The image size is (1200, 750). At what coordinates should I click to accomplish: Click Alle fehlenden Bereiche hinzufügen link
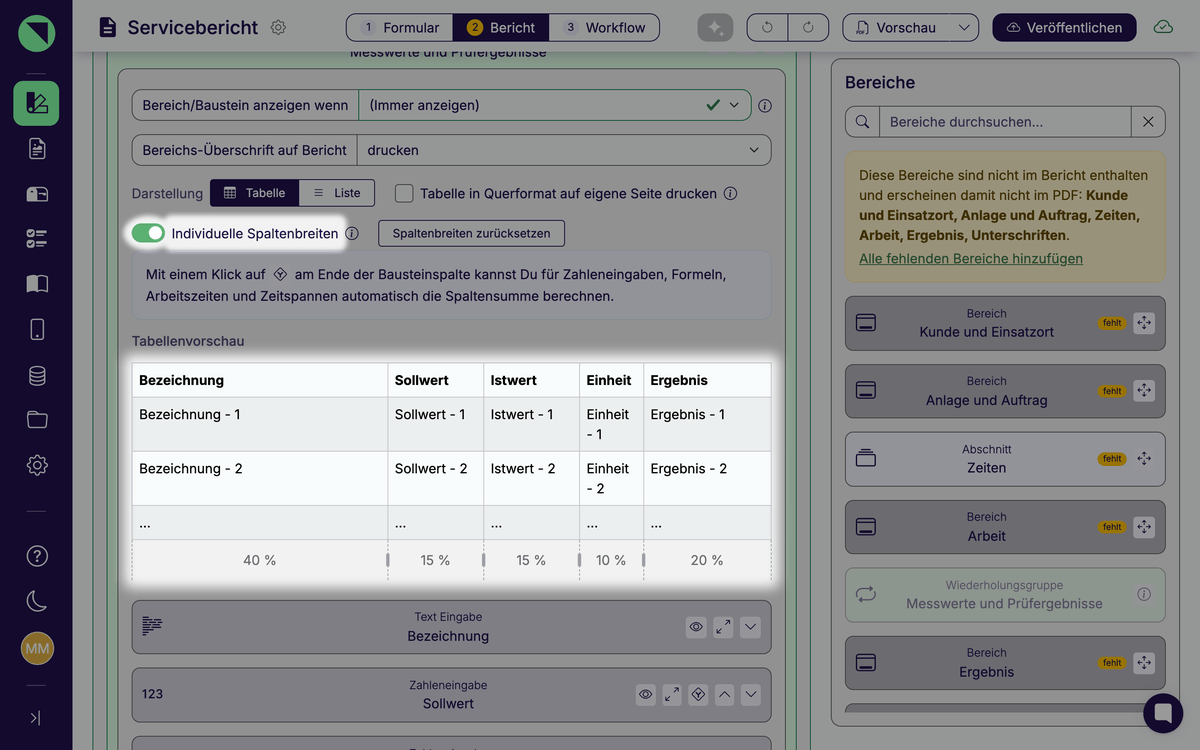tap(971, 258)
